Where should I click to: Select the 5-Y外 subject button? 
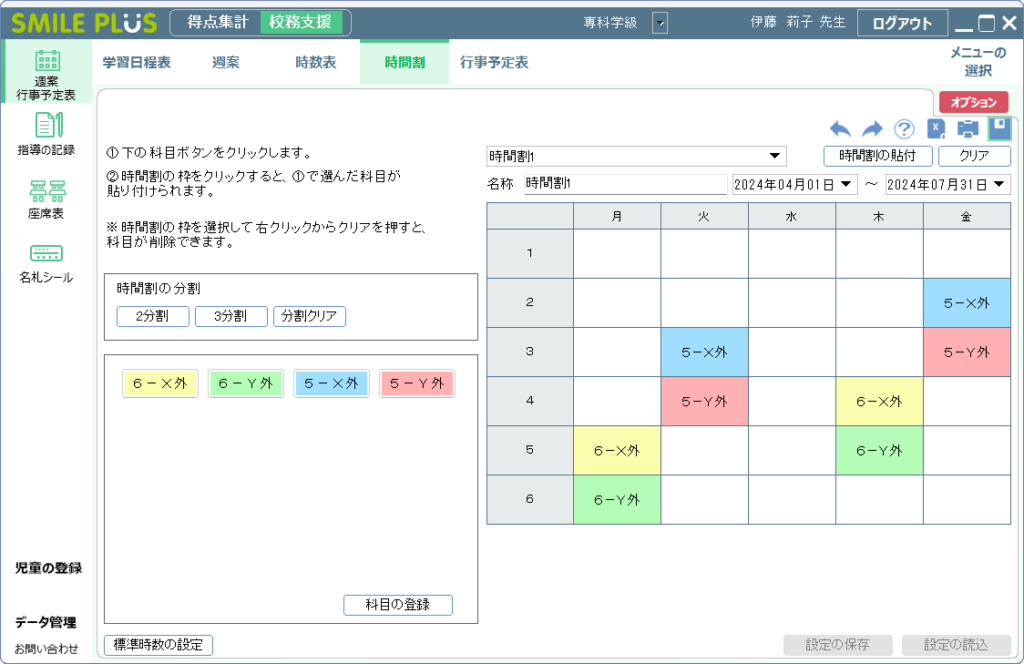click(416, 383)
